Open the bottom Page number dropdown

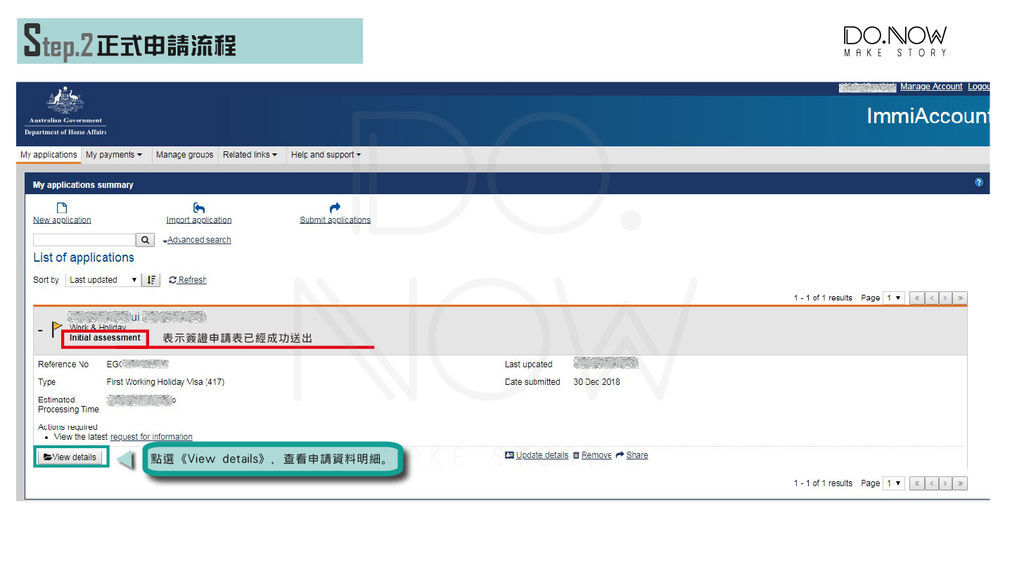(x=893, y=483)
